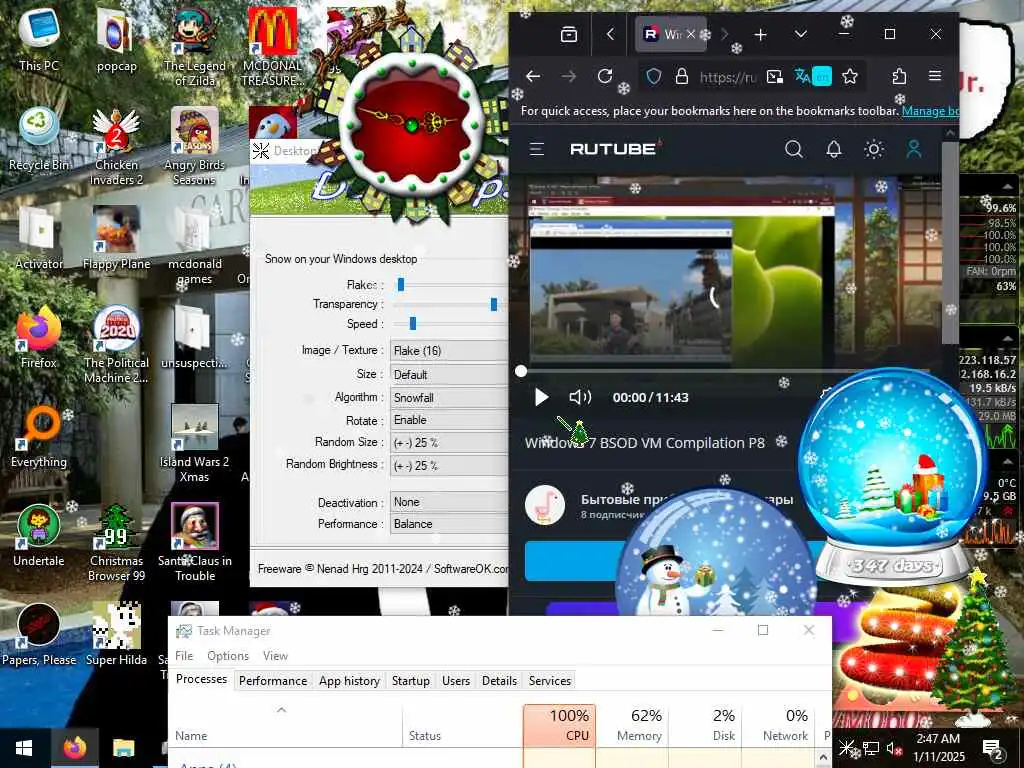The height and width of the screenshot is (768, 1024).
Task: Switch to Task Manager Details tab
Action: click(500, 680)
